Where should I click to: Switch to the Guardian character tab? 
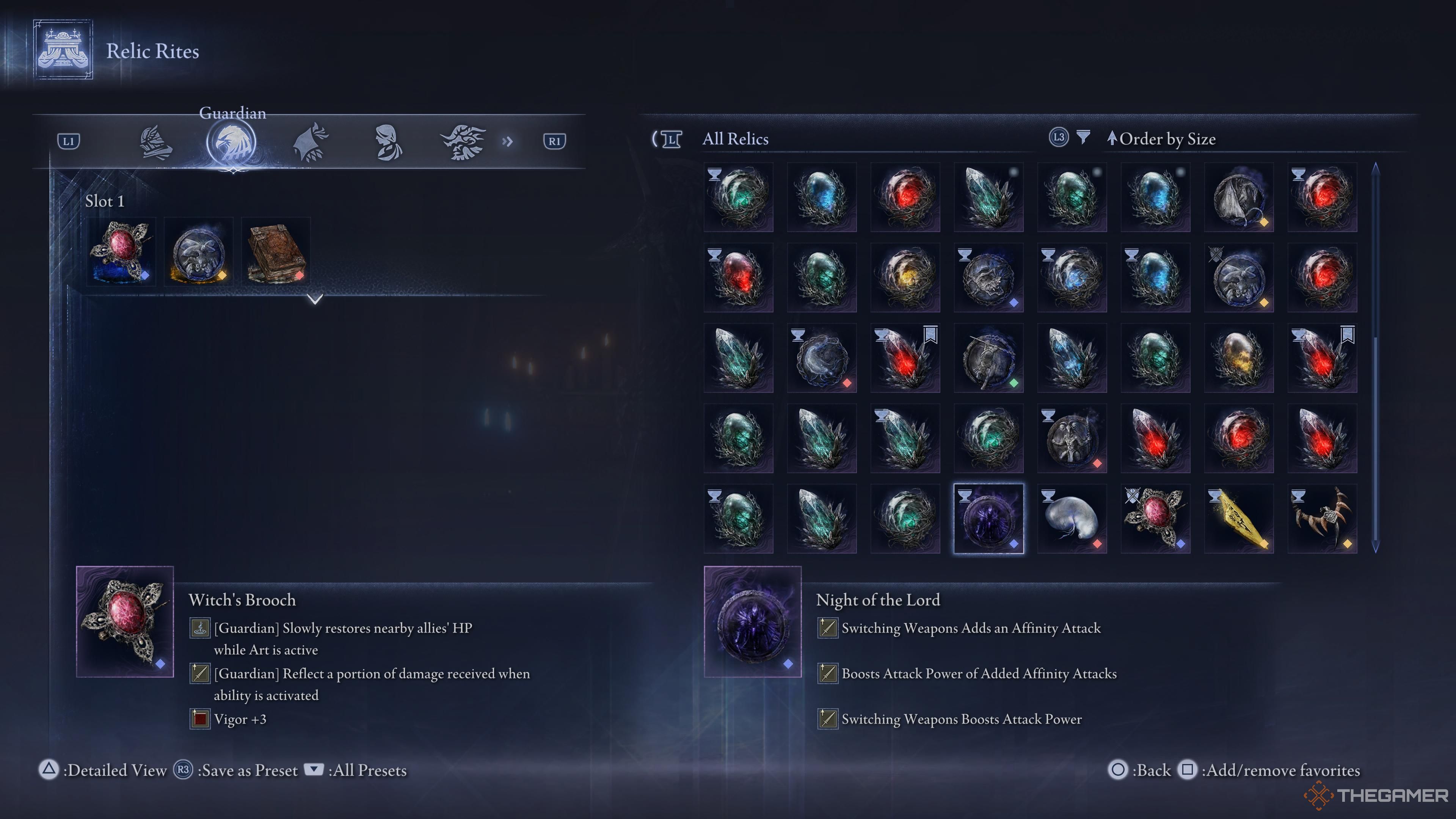pyautogui.click(x=231, y=142)
